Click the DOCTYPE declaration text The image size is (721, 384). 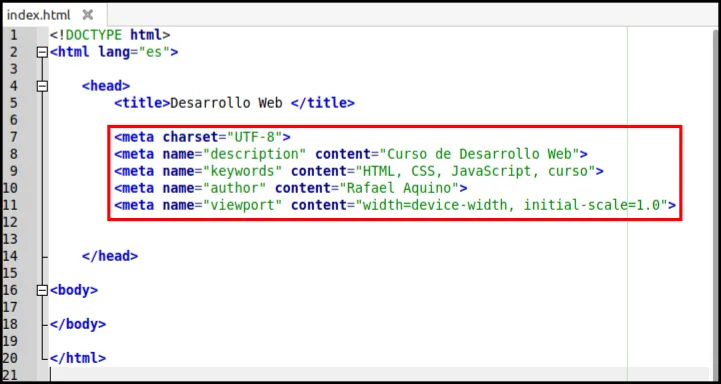pos(110,35)
